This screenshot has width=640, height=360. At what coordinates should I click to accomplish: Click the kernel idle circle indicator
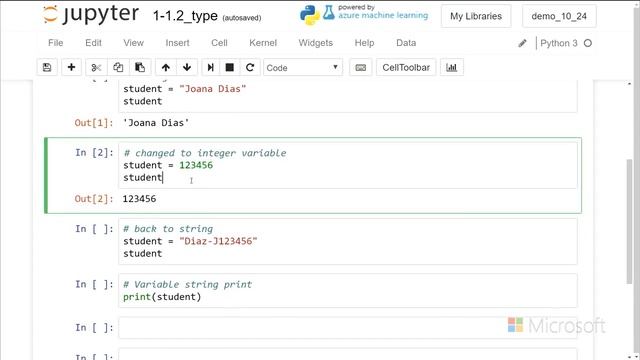tap(588, 43)
